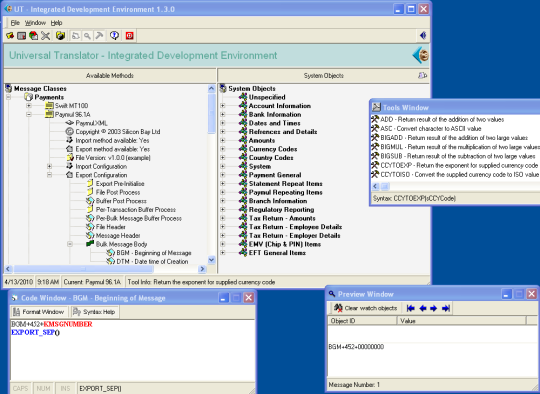Click up arrow of Available Methods scrollbar
The image size is (540, 394).
(211, 89)
